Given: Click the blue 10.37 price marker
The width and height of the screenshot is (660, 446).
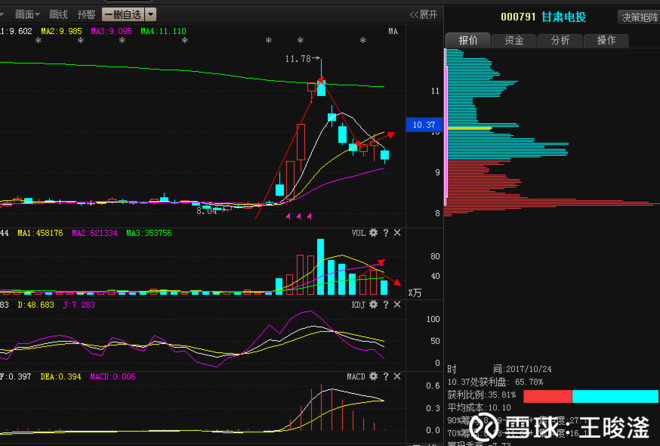Looking at the screenshot, I should (424, 125).
